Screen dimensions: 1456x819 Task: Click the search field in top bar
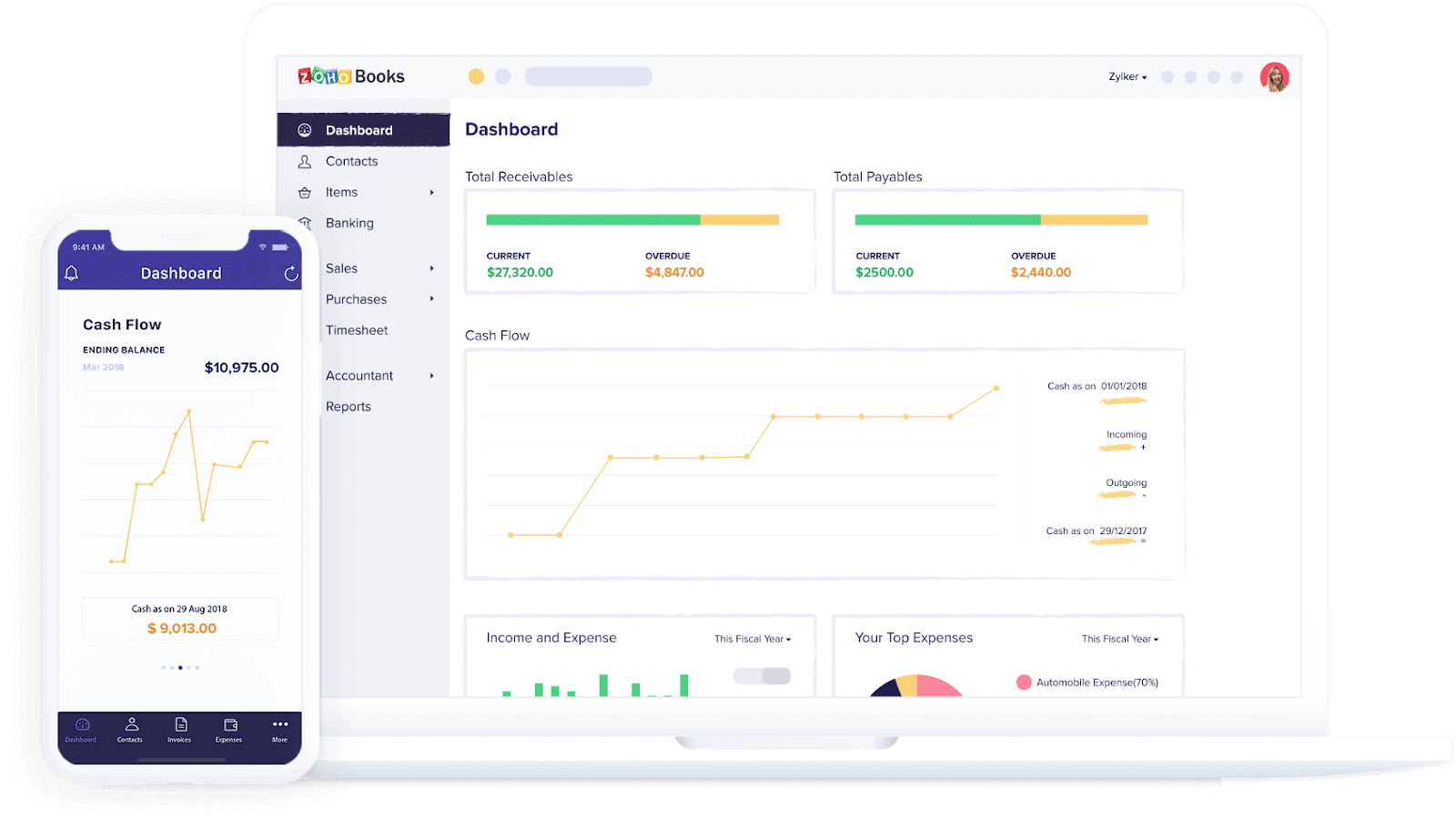coord(589,76)
